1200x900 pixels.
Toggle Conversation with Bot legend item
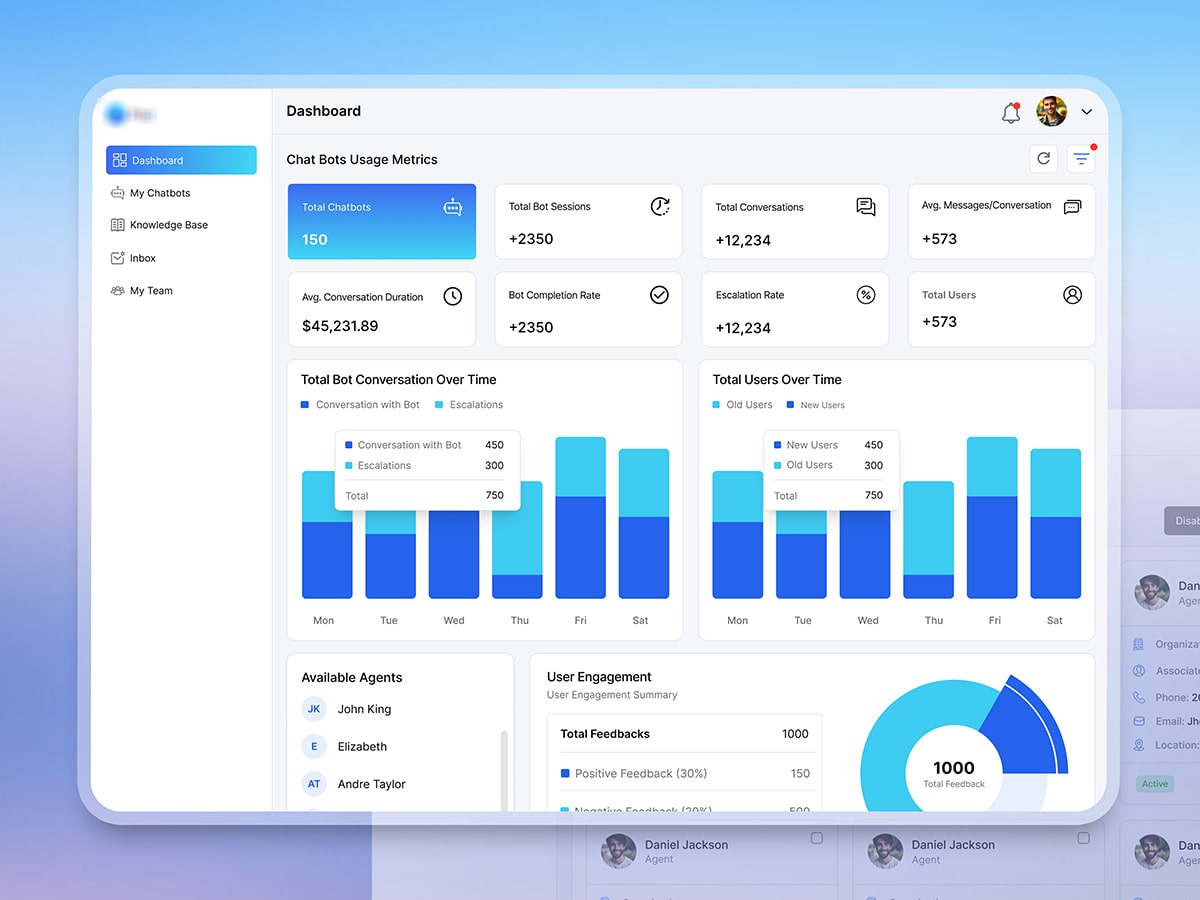(361, 405)
